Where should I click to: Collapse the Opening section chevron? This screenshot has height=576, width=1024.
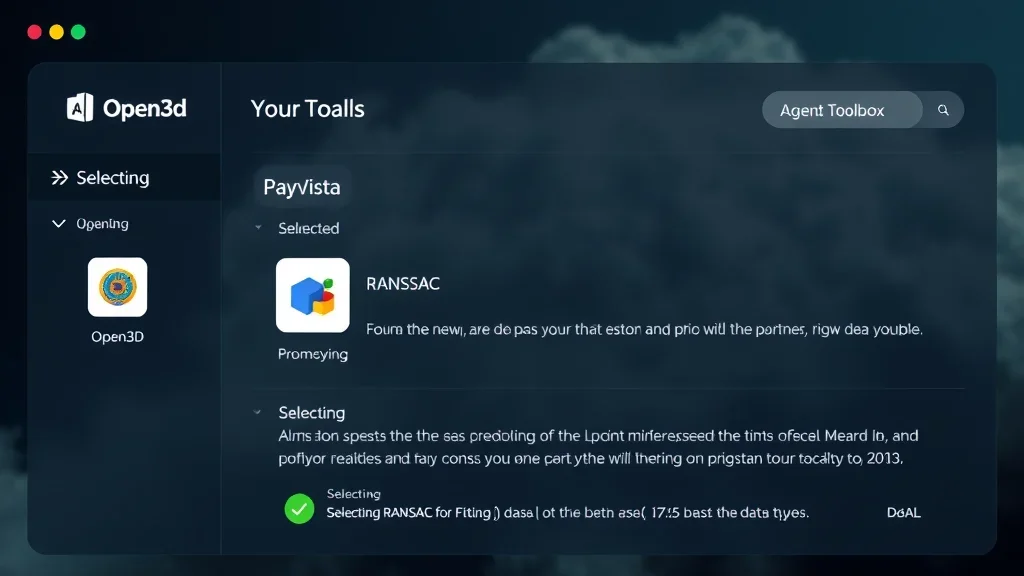(58, 223)
